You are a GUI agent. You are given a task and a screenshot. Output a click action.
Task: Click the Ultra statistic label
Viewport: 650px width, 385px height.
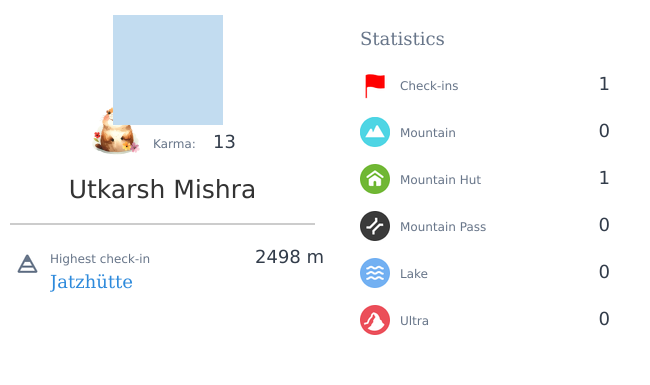tap(414, 321)
